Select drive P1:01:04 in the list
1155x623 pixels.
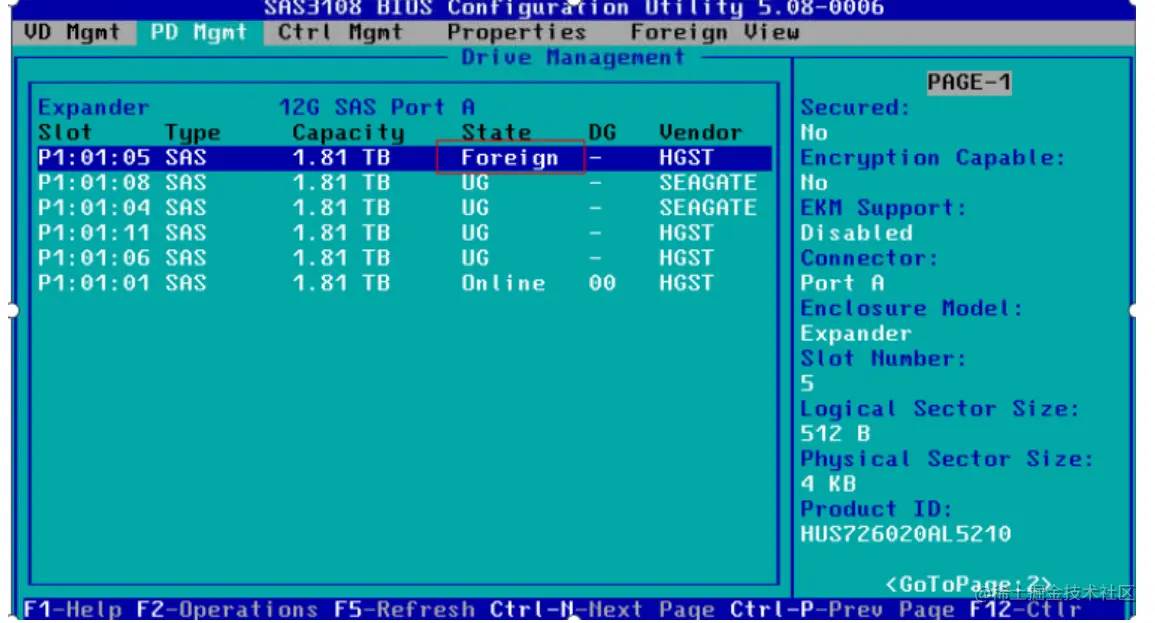pyautogui.click(x=95, y=207)
